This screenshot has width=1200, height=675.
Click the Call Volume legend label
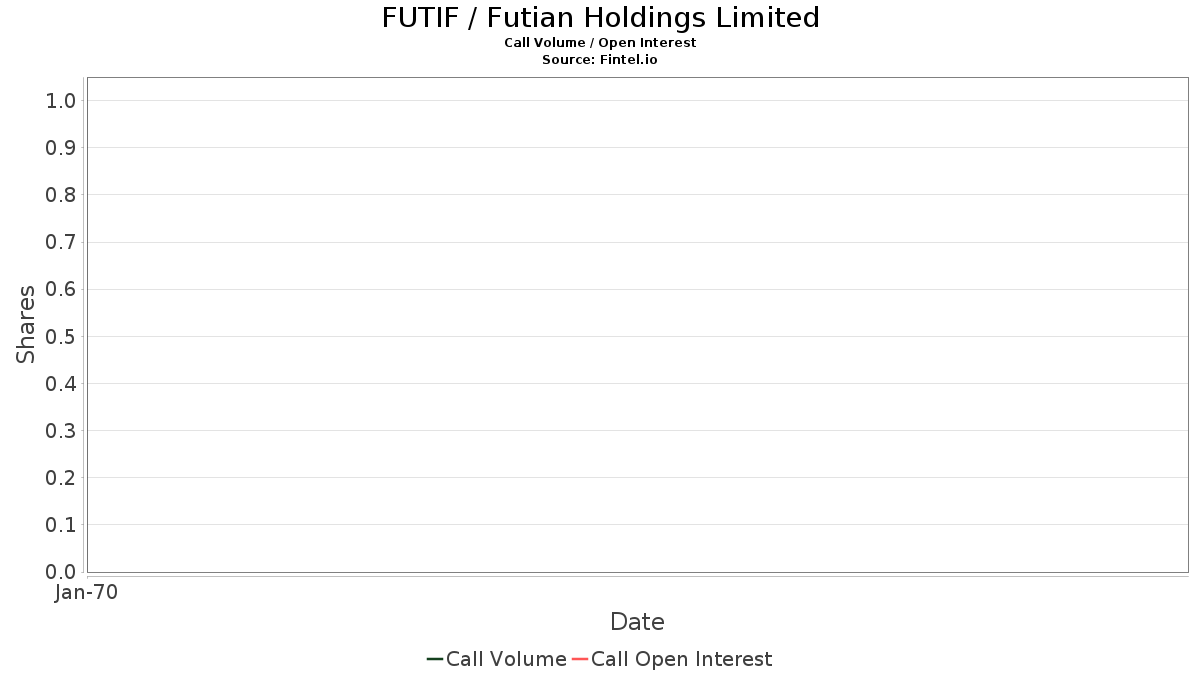tap(506, 659)
